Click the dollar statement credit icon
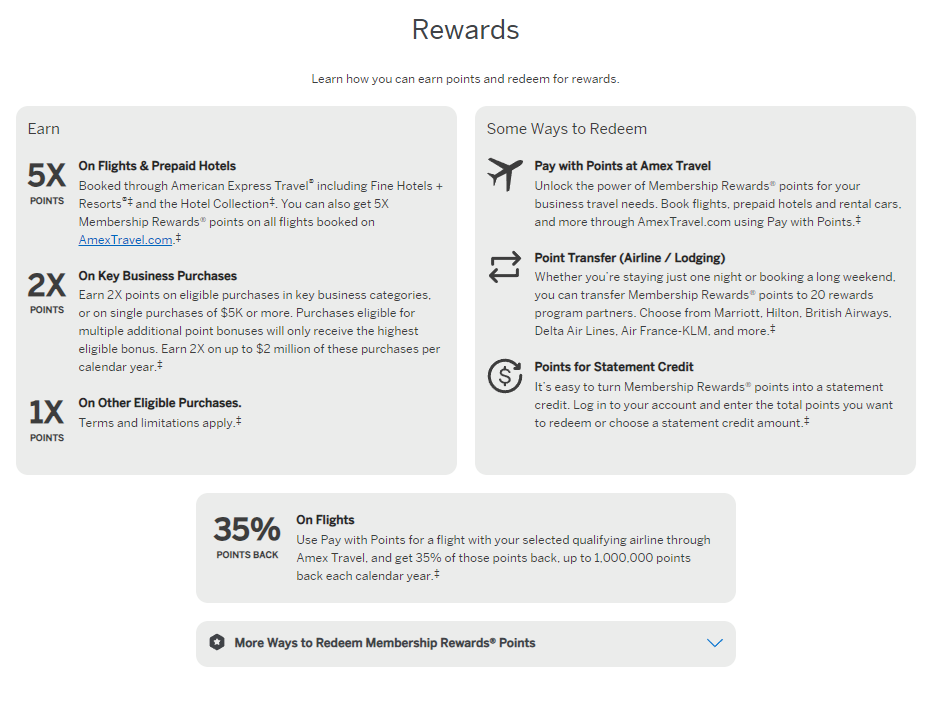Image resolution: width=943 pixels, height=722 pixels. tap(505, 375)
